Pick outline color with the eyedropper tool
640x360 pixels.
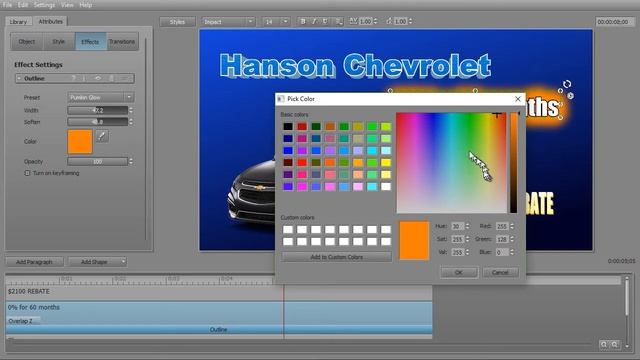click(102, 136)
